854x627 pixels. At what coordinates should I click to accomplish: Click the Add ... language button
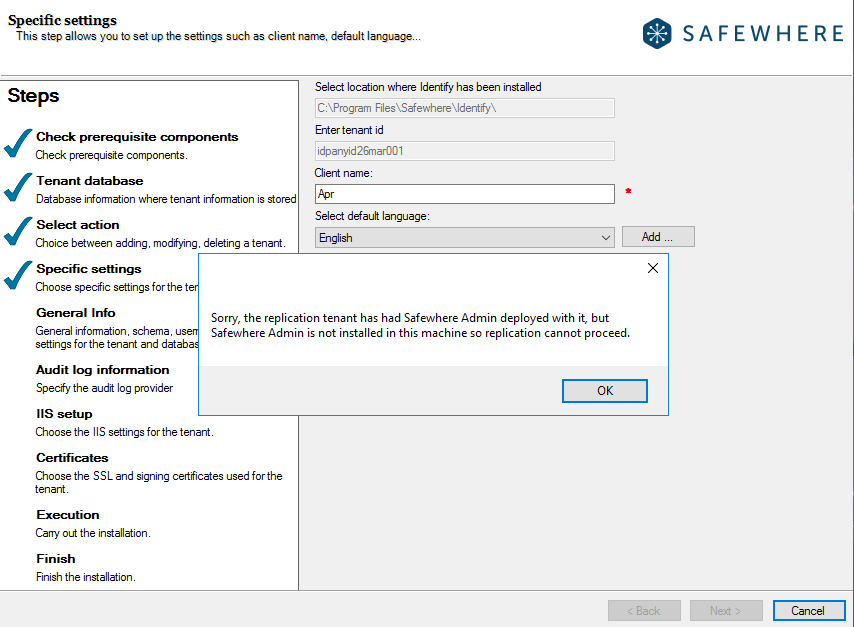click(658, 237)
